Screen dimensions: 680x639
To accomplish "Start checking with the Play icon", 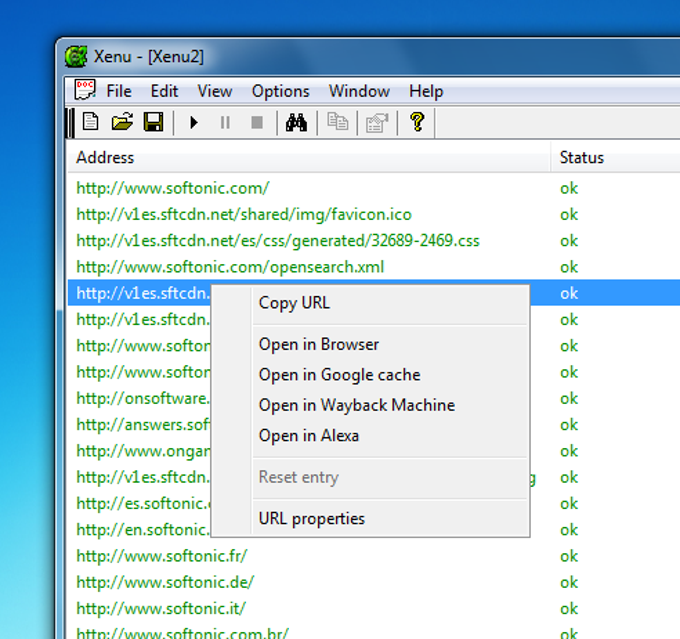I will [194, 123].
